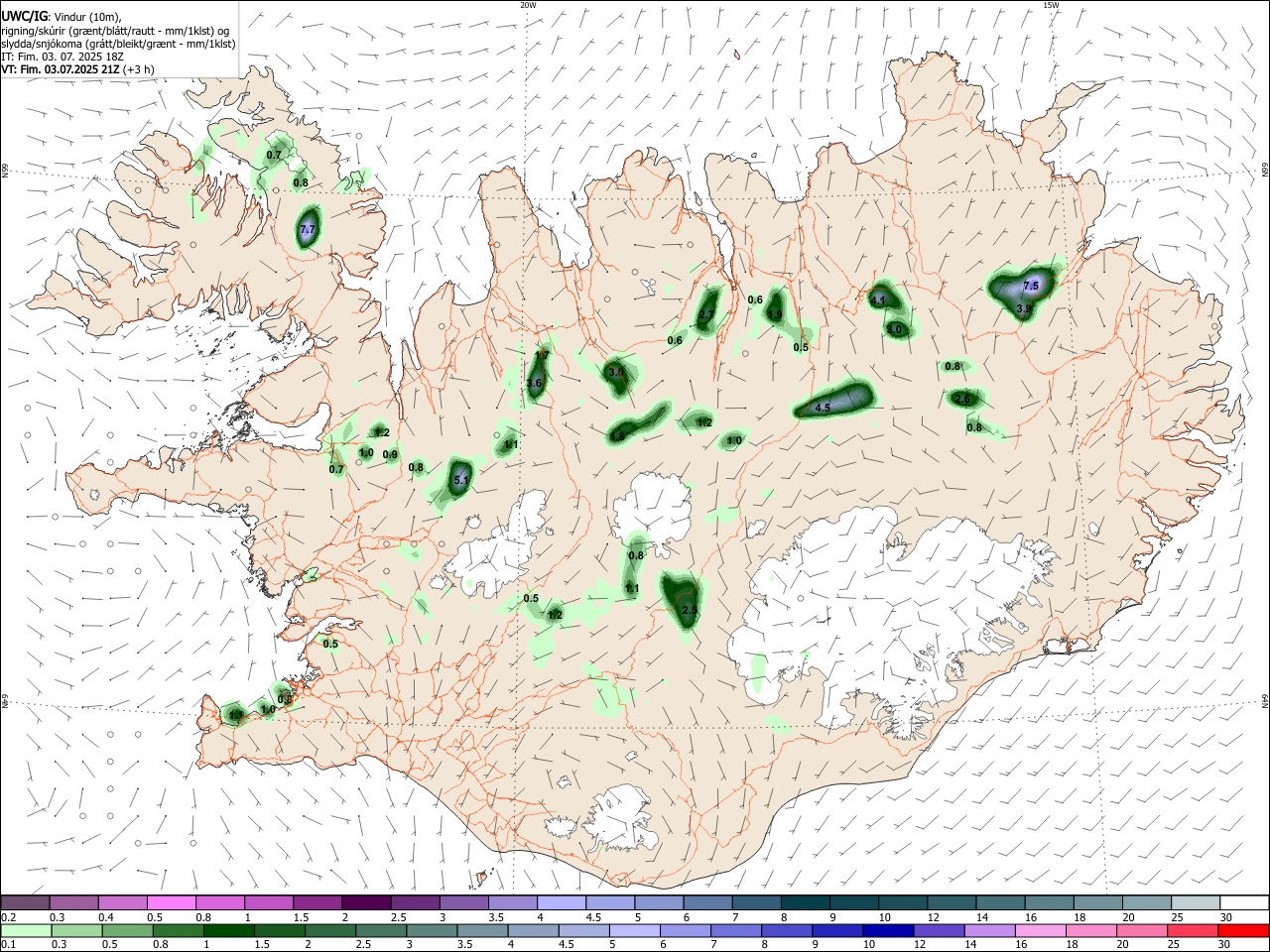
Task: Pick the bright red swatch in the lower scale
Action: pos(1243,930)
